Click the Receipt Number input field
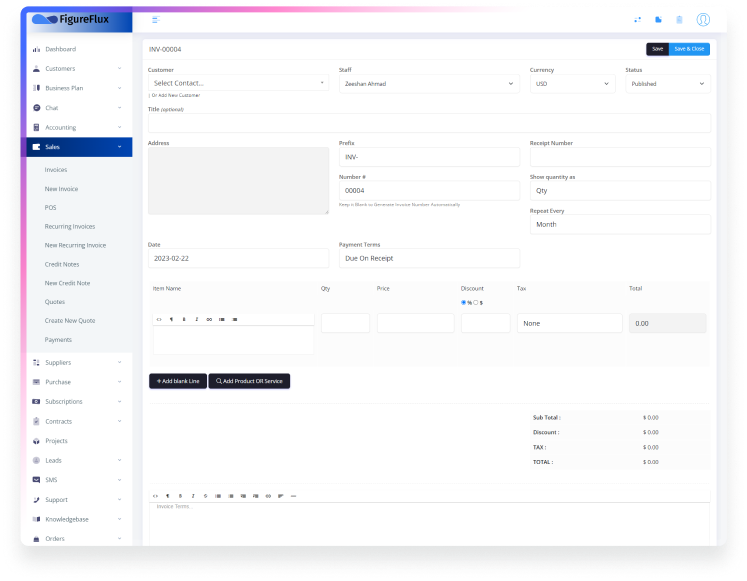The image size is (747, 581). (x=620, y=157)
